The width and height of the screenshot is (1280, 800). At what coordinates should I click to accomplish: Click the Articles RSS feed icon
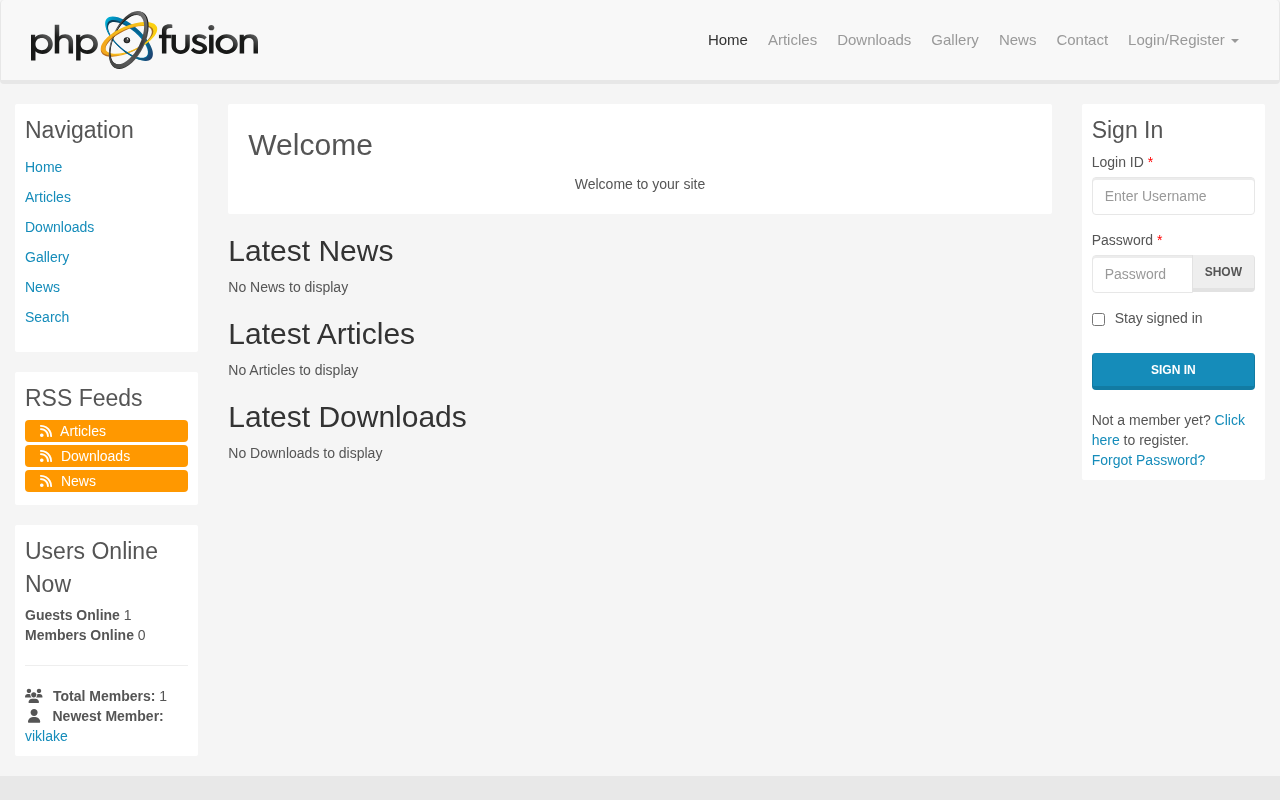point(46,431)
